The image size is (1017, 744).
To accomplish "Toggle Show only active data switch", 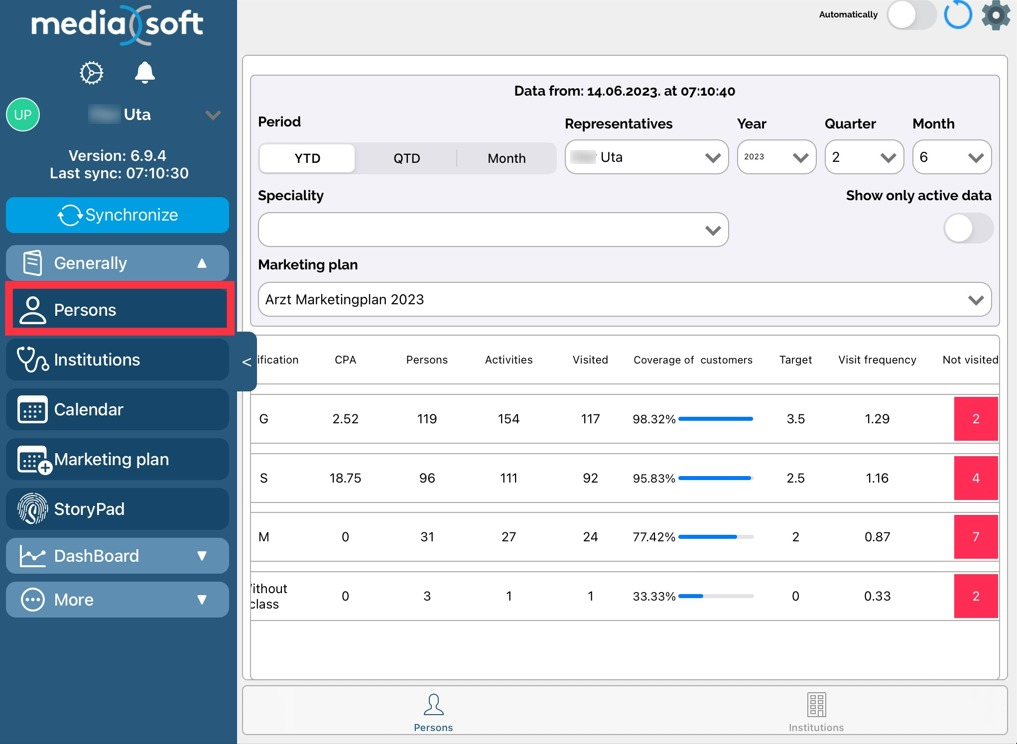I will tap(967, 229).
